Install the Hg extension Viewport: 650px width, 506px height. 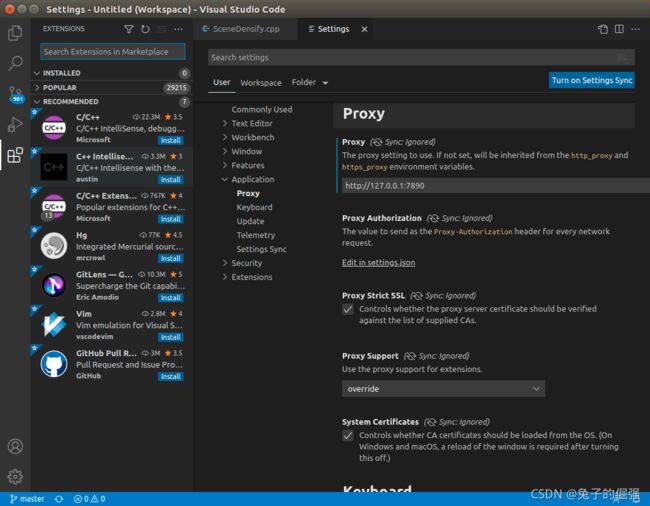point(170,259)
